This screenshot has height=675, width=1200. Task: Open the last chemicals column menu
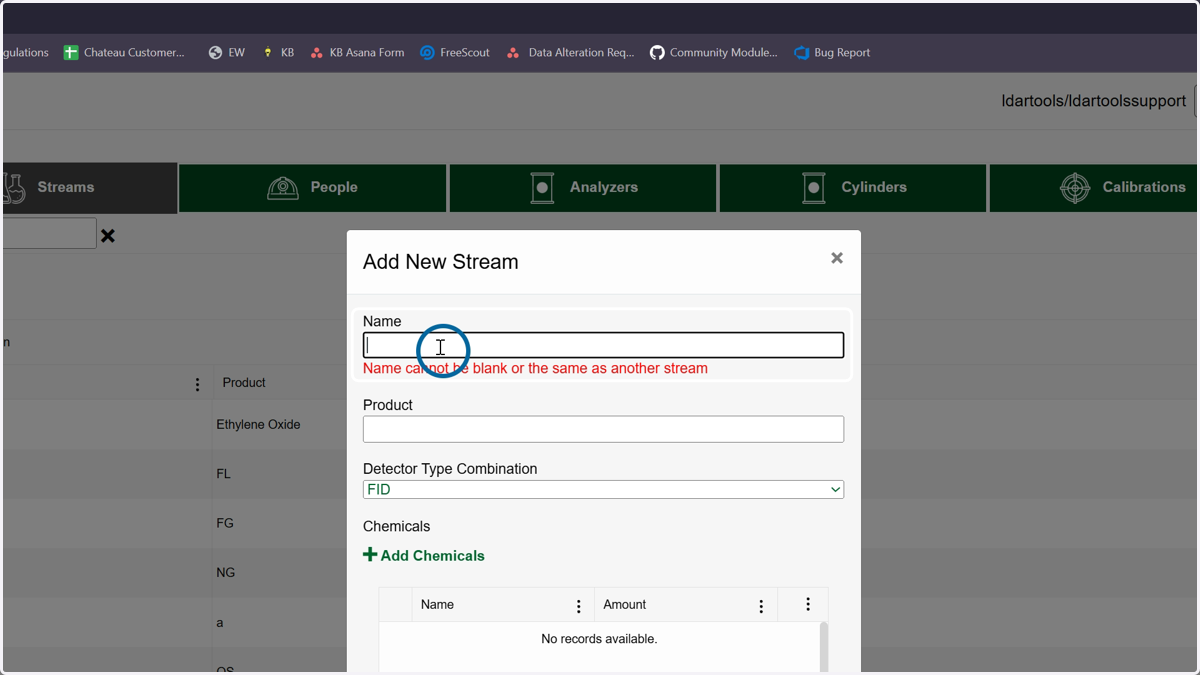point(808,604)
